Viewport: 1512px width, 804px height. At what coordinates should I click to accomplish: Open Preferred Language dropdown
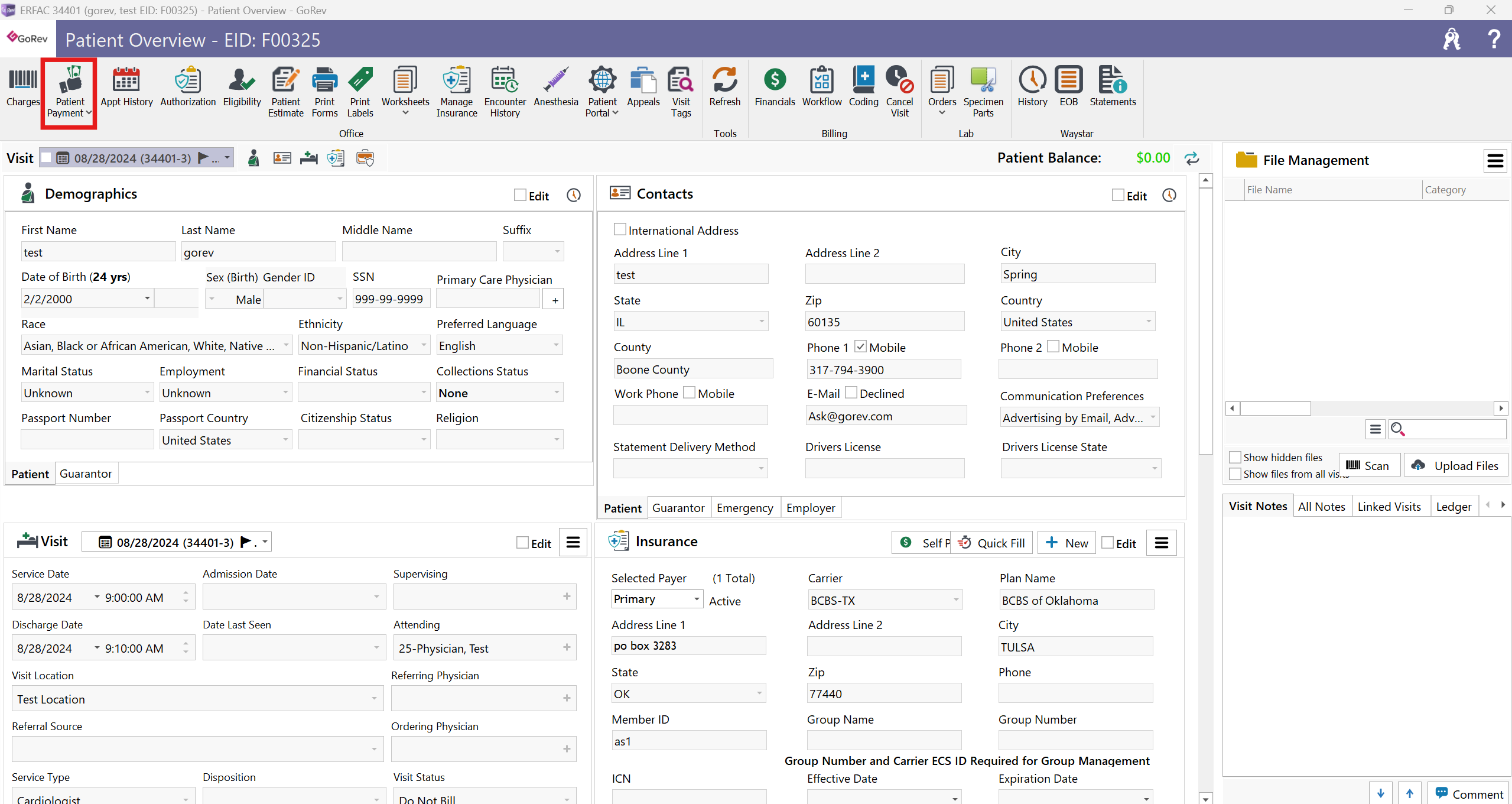[x=556, y=345]
